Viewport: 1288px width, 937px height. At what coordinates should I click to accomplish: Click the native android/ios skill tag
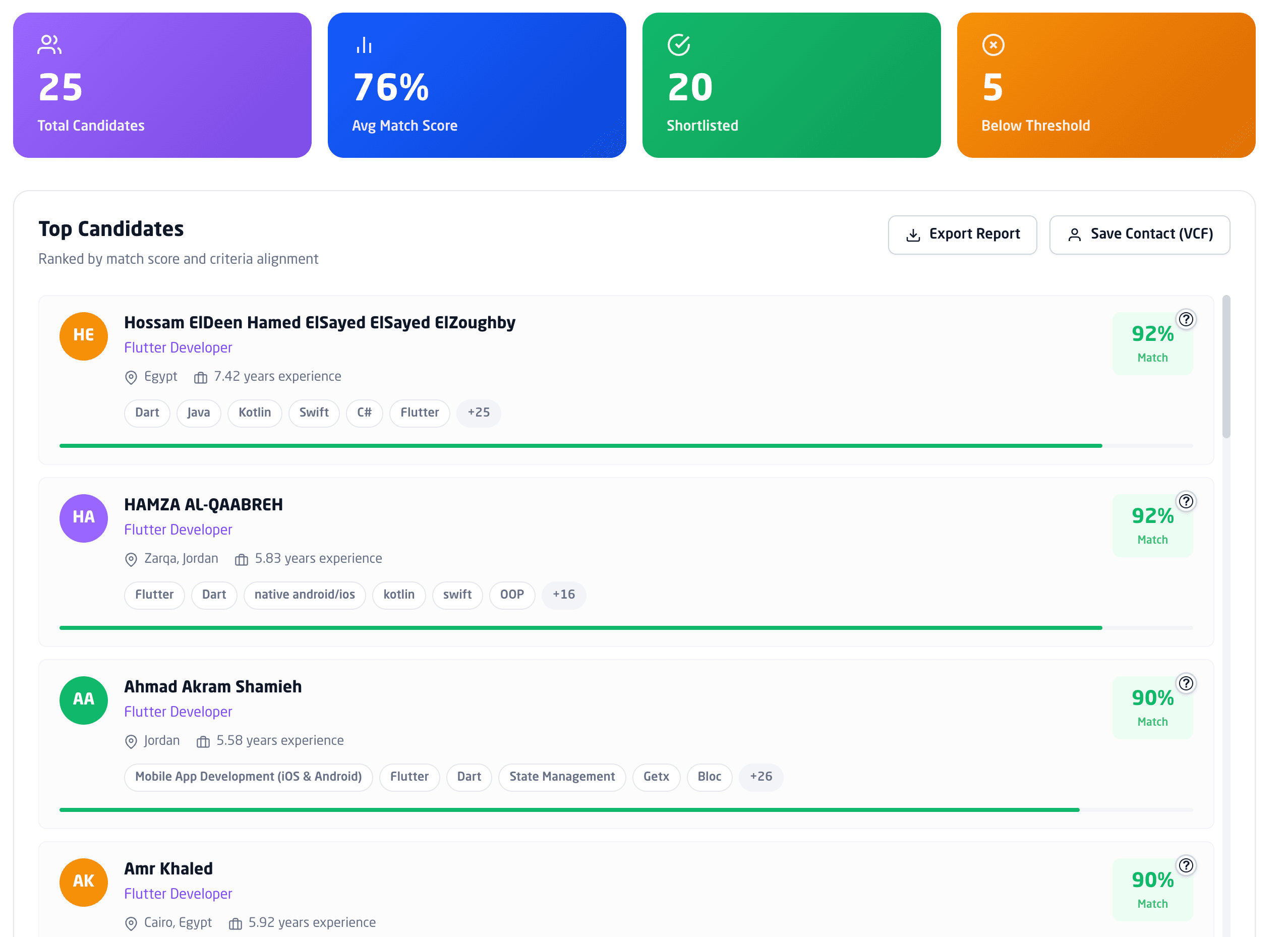click(x=305, y=595)
